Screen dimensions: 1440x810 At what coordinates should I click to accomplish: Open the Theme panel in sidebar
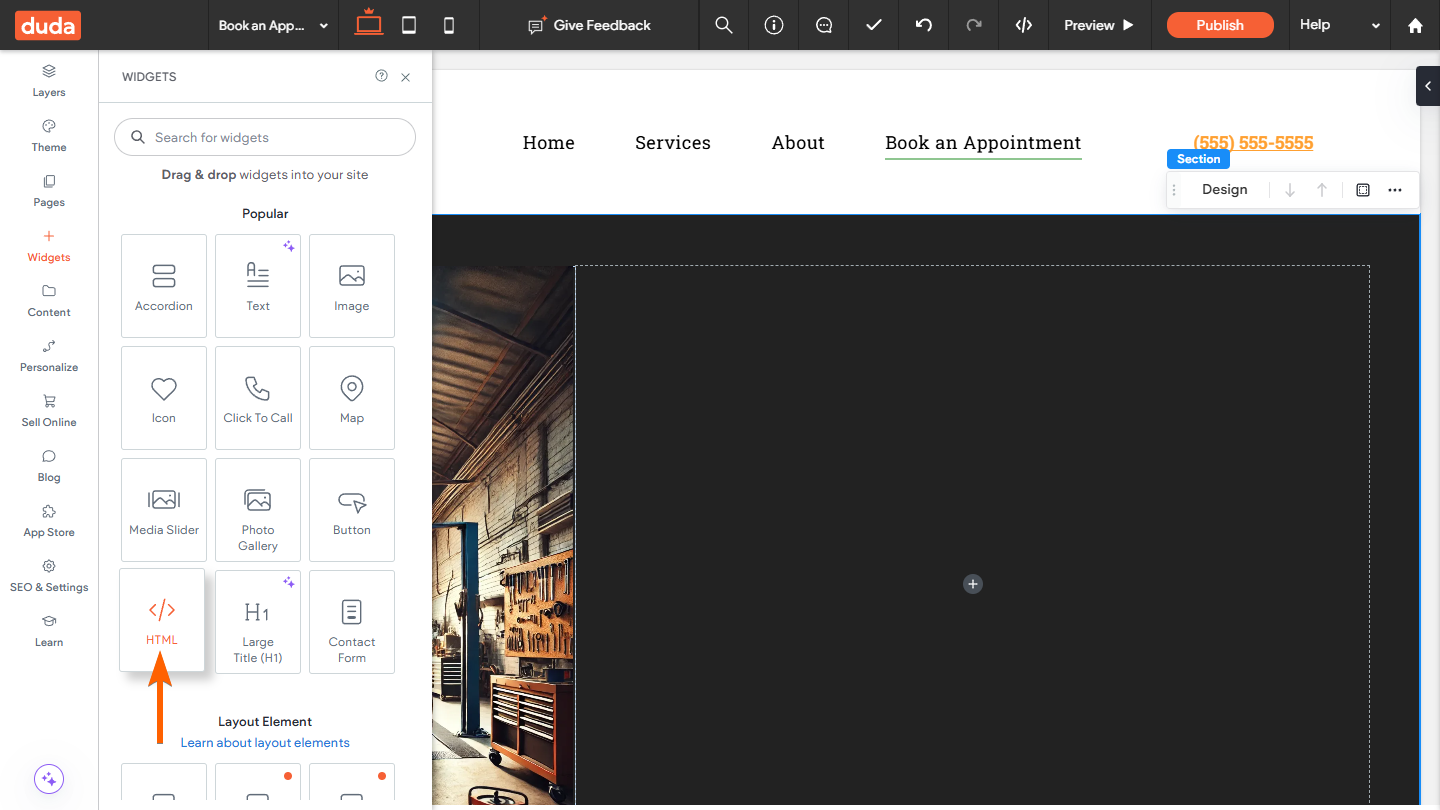tap(49, 135)
